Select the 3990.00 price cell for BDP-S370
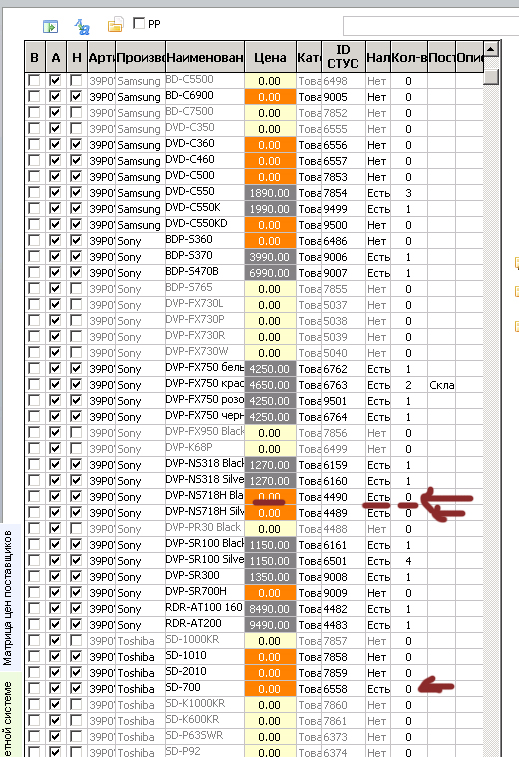This screenshot has width=519, height=757. click(270, 257)
